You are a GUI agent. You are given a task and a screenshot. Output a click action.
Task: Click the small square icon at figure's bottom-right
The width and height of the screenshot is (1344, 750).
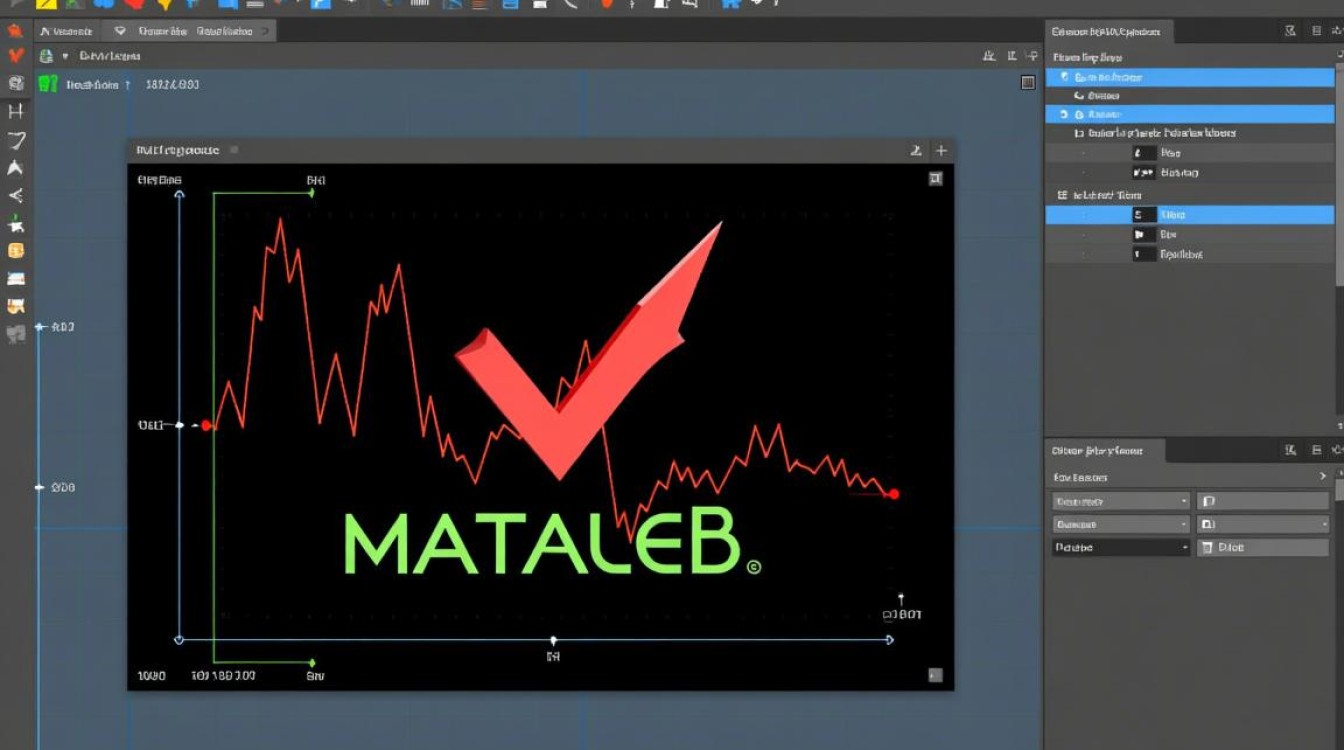click(934, 675)
